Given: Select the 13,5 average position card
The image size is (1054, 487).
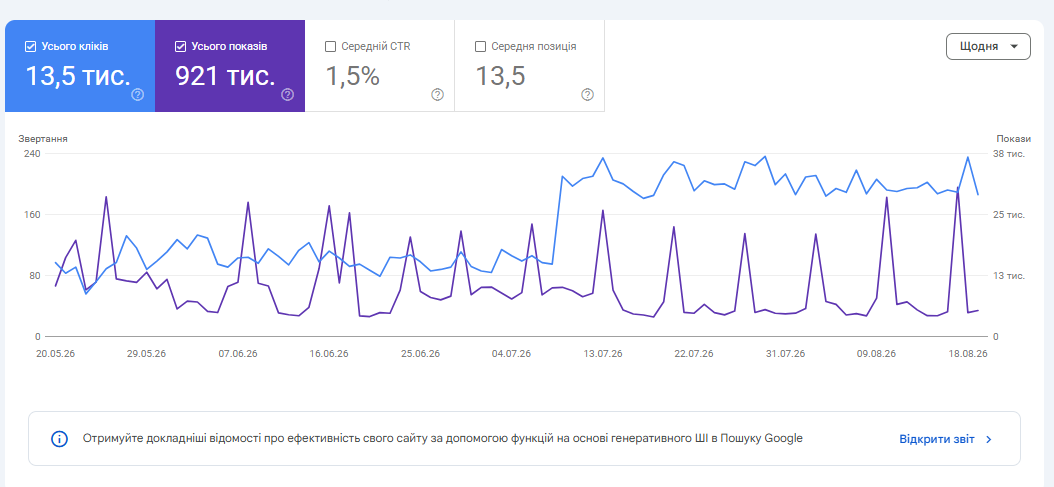Looking at the screenshot, I should tap(530, 66).
